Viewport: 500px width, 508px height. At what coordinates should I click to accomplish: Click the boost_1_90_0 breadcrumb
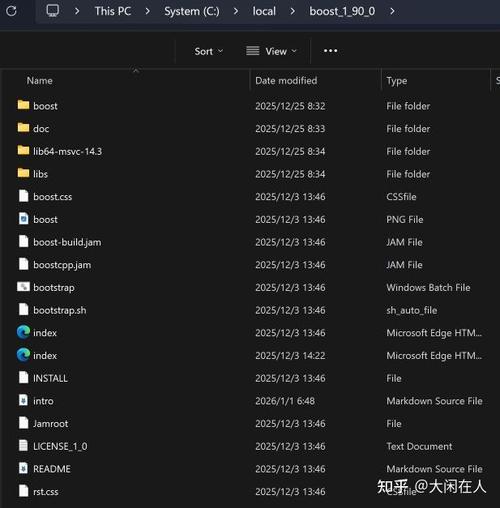click(342, 11)
